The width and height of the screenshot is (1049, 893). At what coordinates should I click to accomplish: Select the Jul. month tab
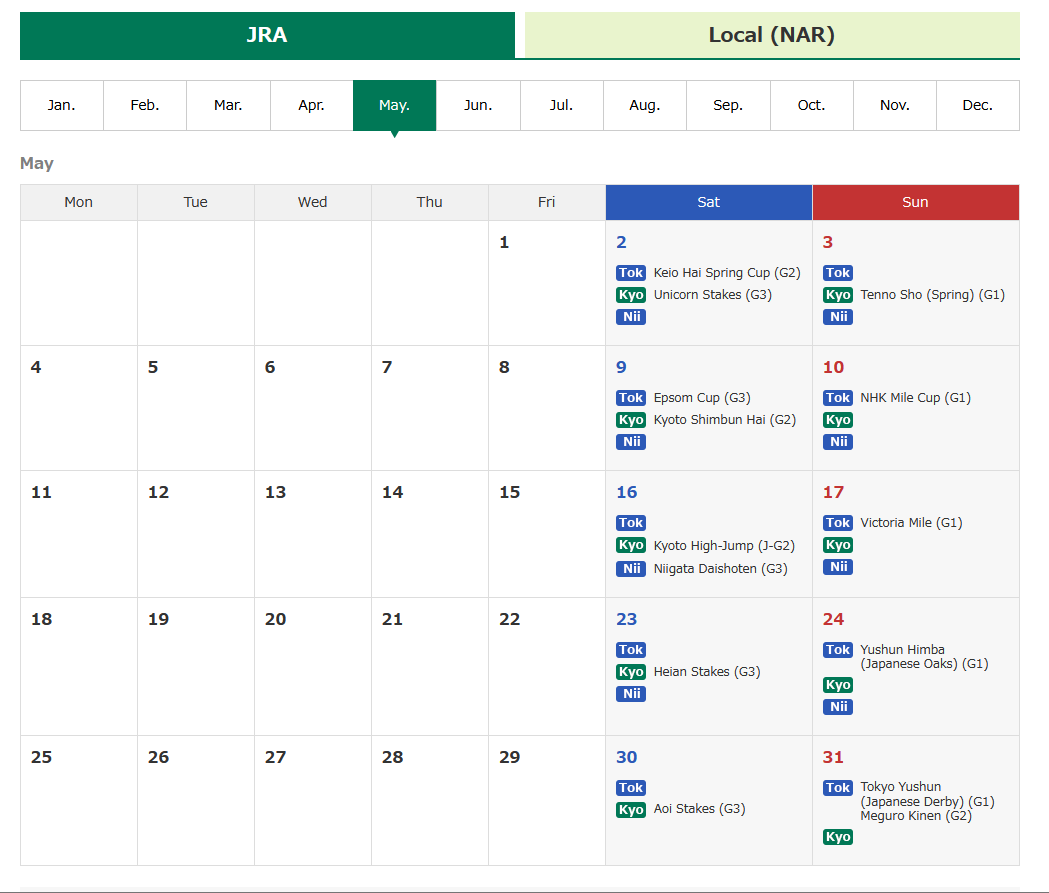[562, 106]
